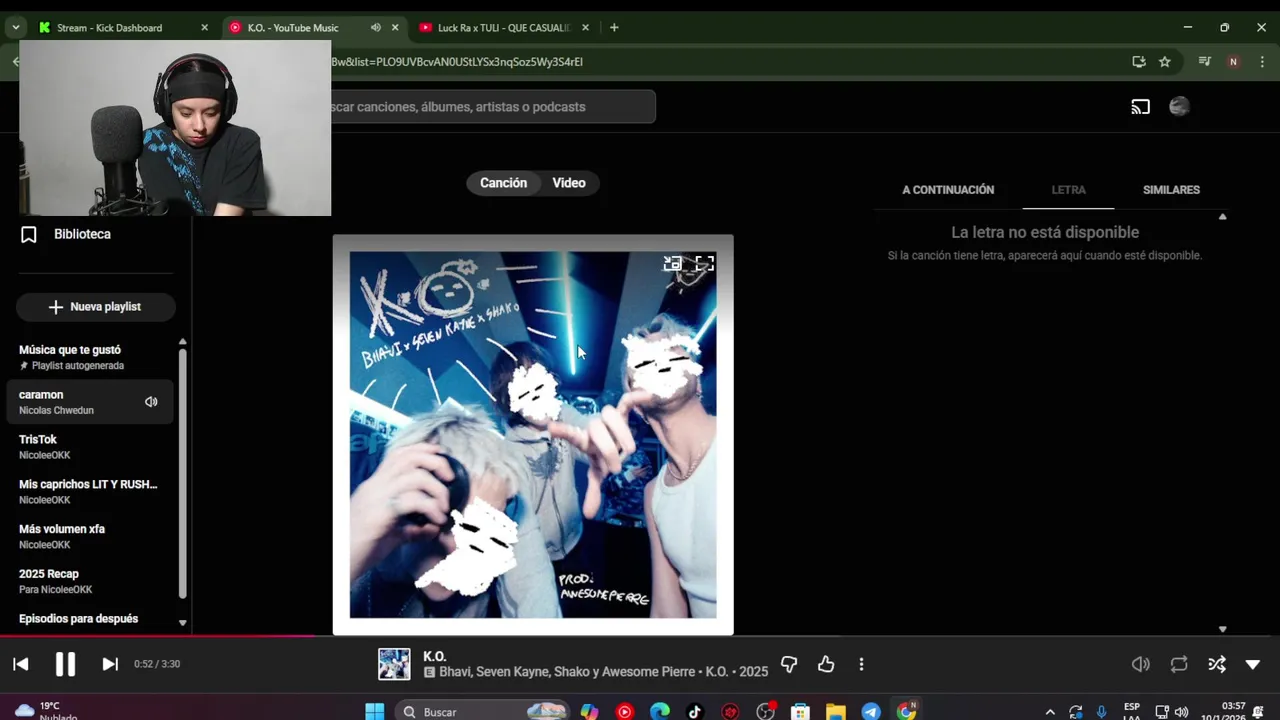
Task: Open Telegram from the taskbar
Action: [x=871, y=712]
